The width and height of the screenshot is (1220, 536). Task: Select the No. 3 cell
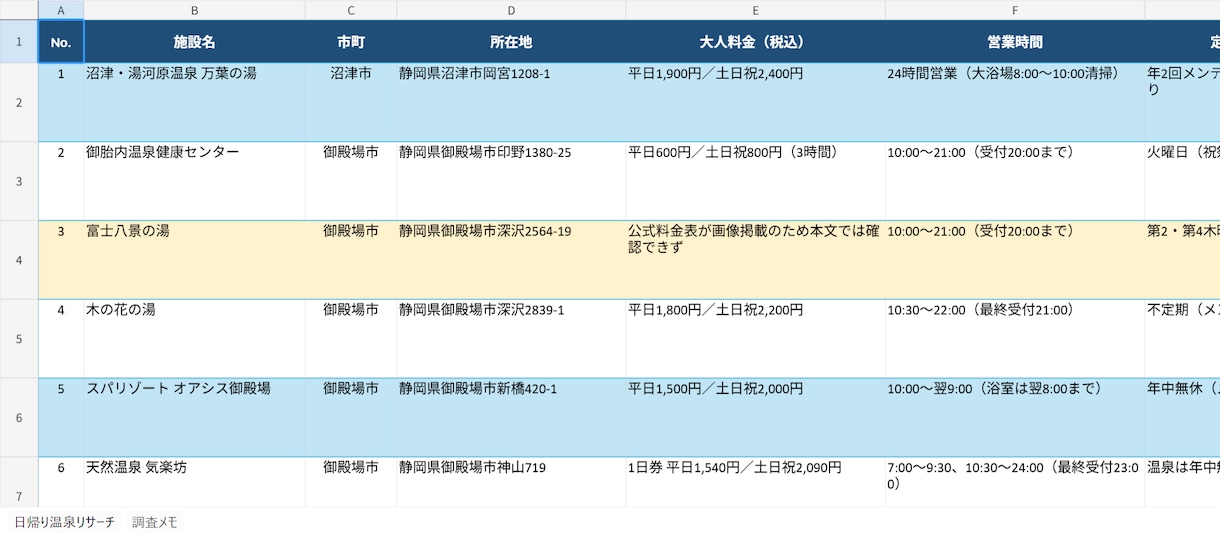click(61, 260)
